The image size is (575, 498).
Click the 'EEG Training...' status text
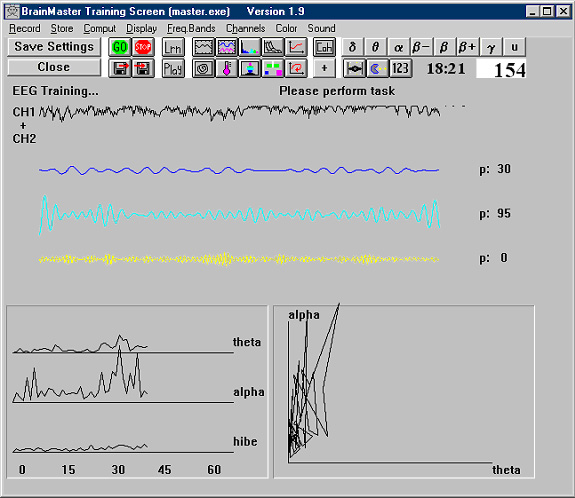[55, 91]
